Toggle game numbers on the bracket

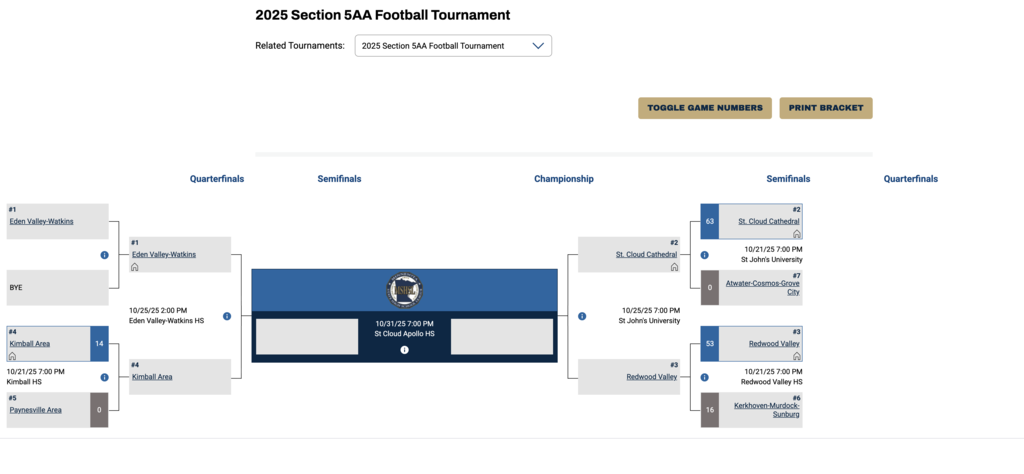click(705, 108)
